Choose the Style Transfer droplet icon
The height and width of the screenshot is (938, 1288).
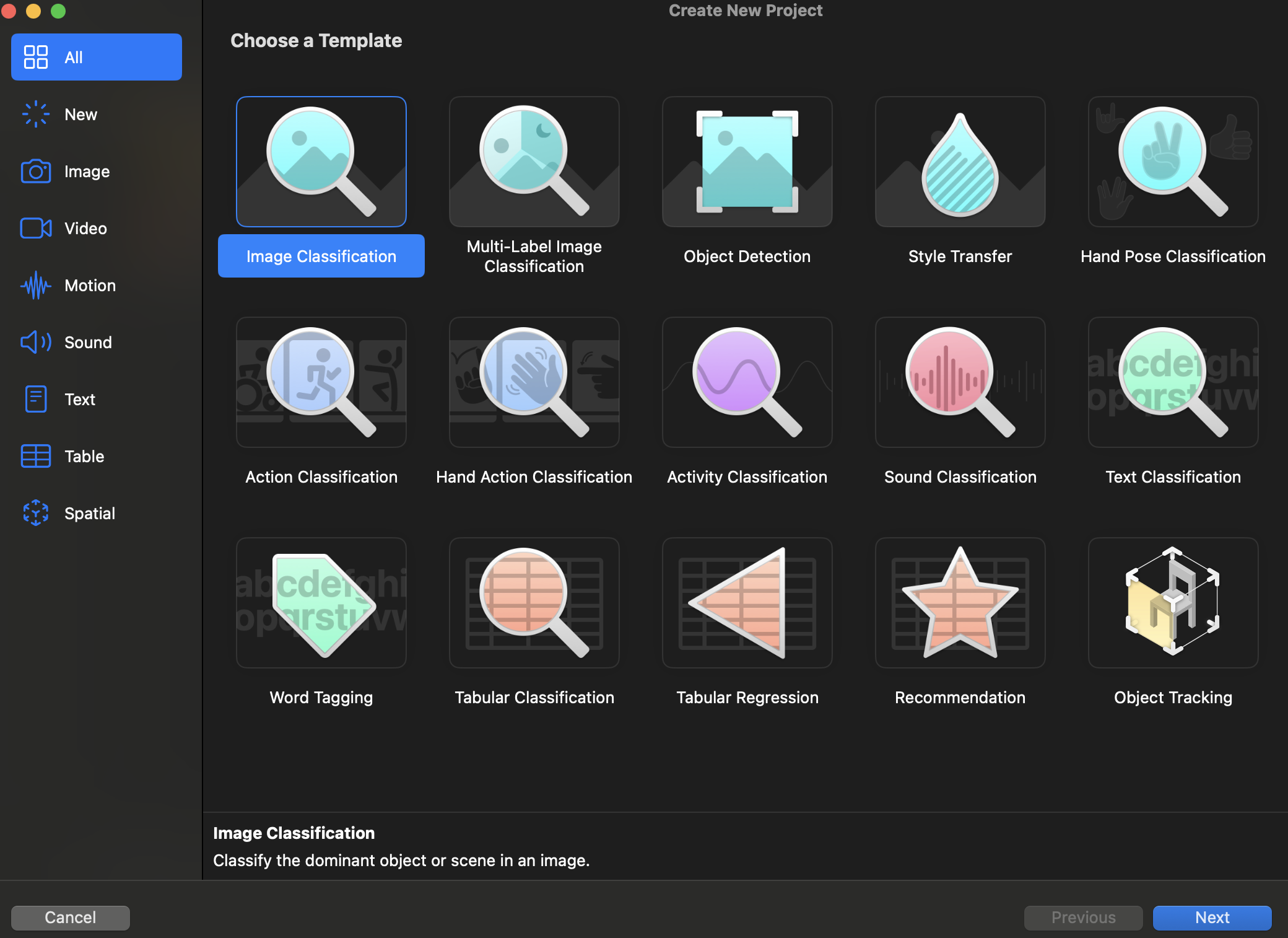960,162
